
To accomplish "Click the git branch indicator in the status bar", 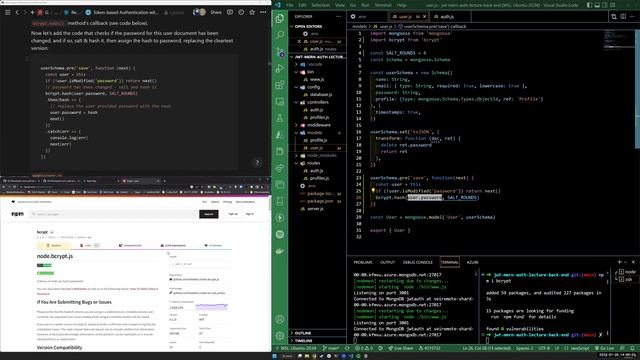I will [x=331, y=348].
